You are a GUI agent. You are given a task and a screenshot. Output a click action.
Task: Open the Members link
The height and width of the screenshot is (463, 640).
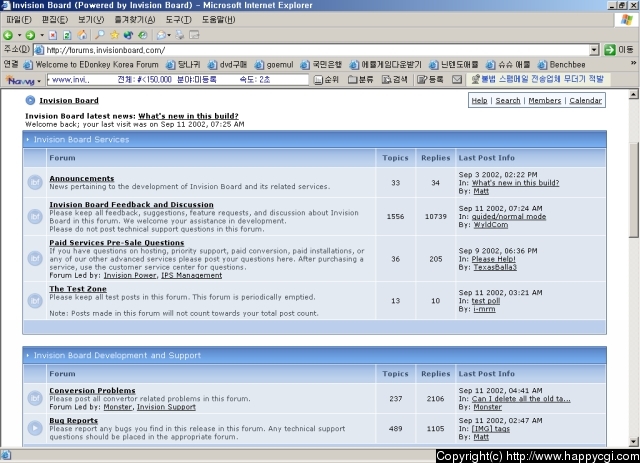tap(544, 100)
